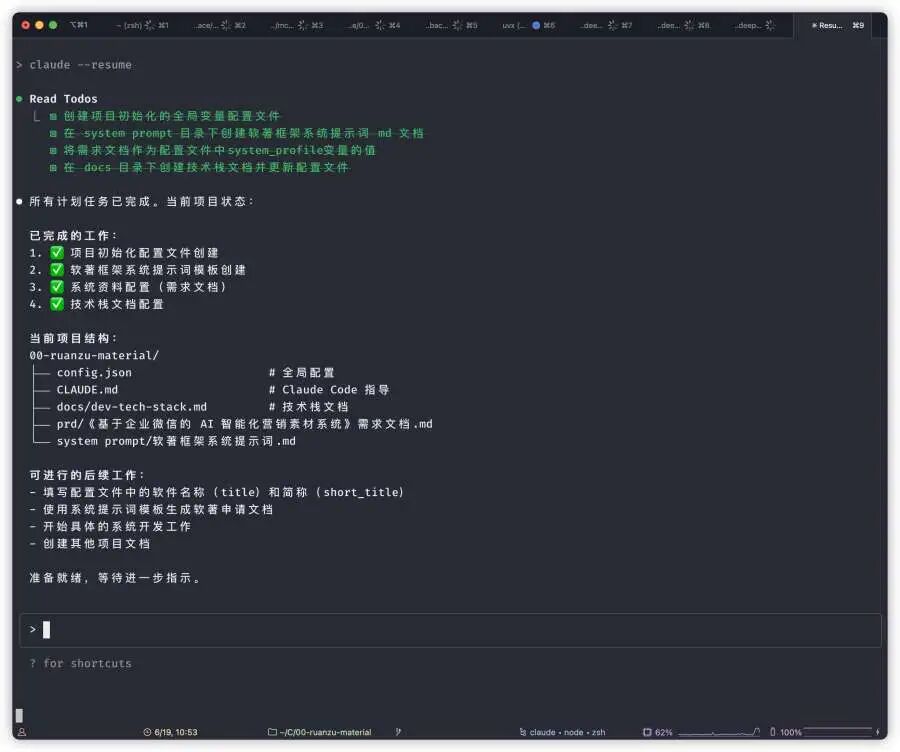The image size is (900, 752).
Task: Click the blue activity dot on the uvx tab
Action: pos(536,25)
